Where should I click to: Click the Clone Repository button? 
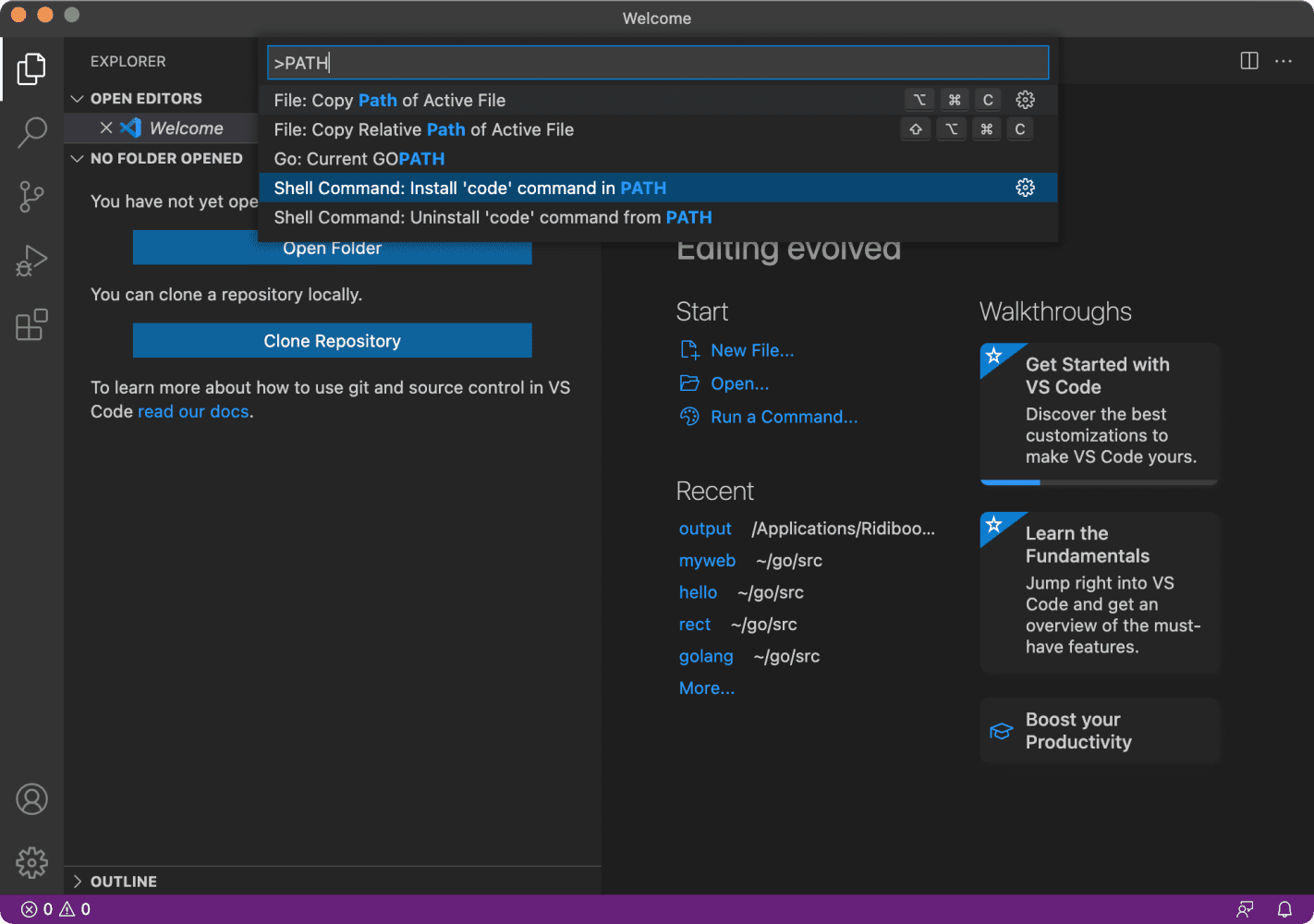click(x=332, y=341)
